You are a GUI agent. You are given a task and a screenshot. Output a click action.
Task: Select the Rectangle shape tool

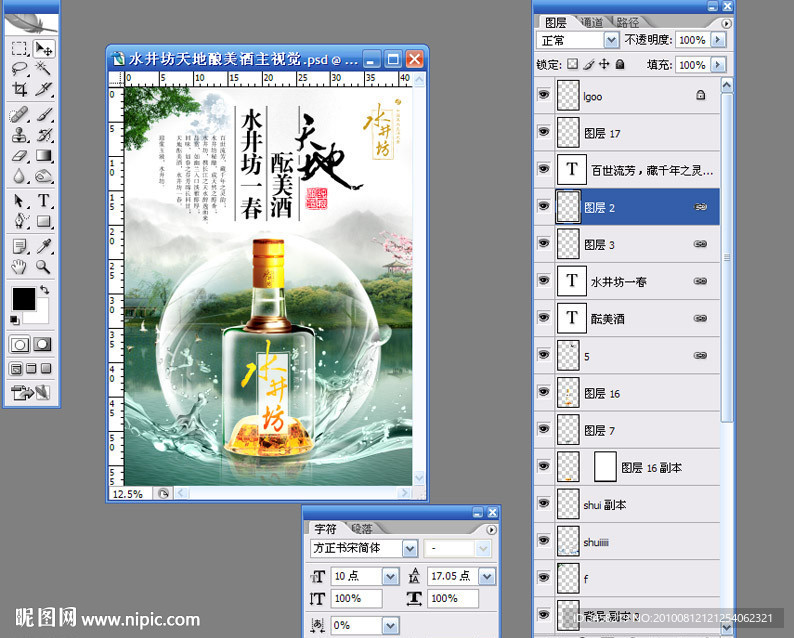click(44, 221)
